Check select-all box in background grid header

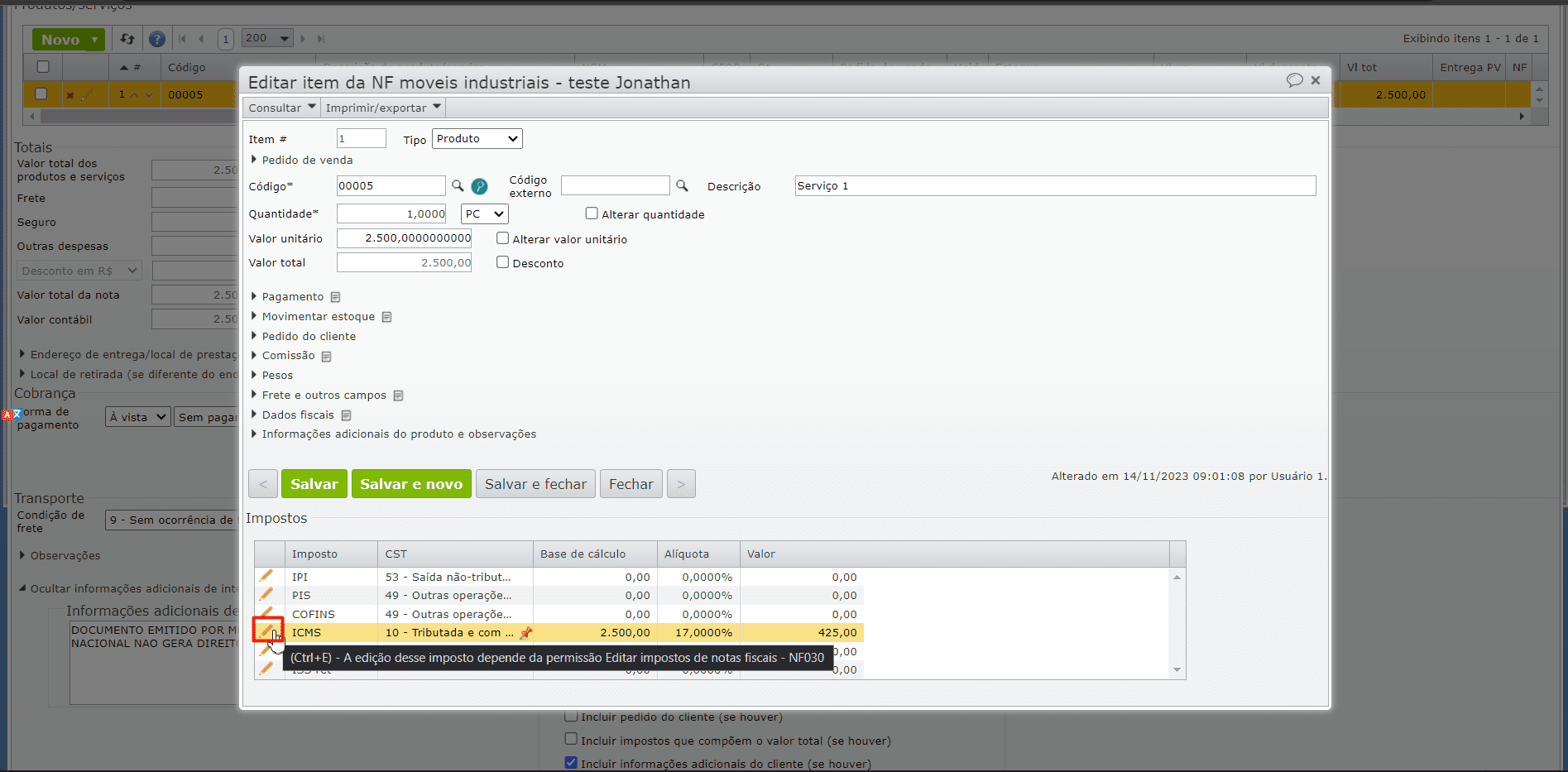coord(43,67)
